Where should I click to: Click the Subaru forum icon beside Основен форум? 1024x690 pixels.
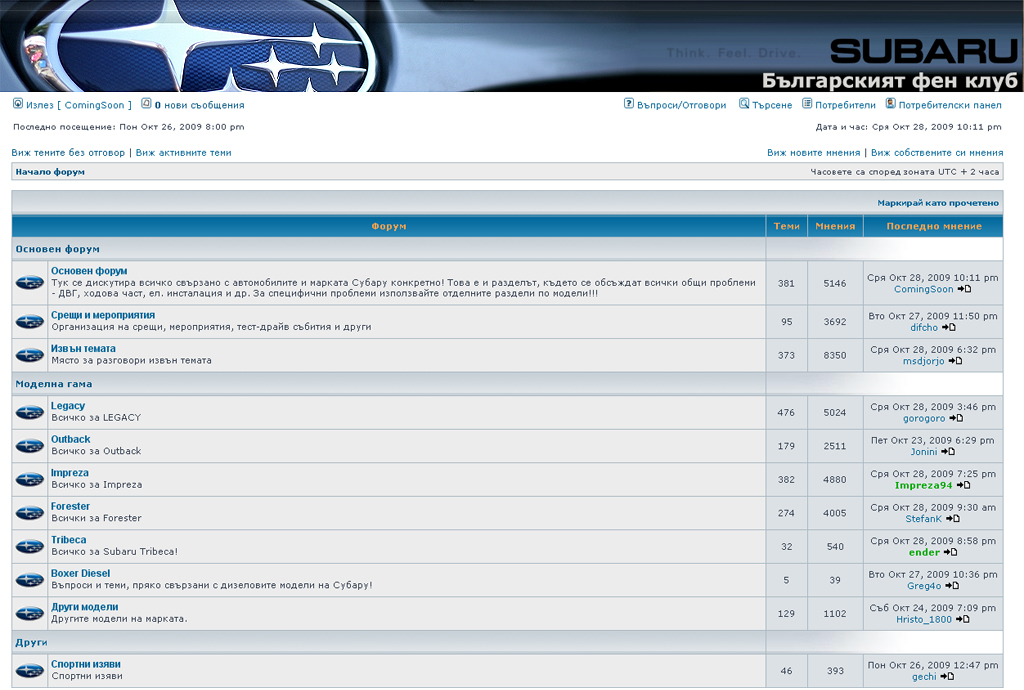[x=29, y=283]
